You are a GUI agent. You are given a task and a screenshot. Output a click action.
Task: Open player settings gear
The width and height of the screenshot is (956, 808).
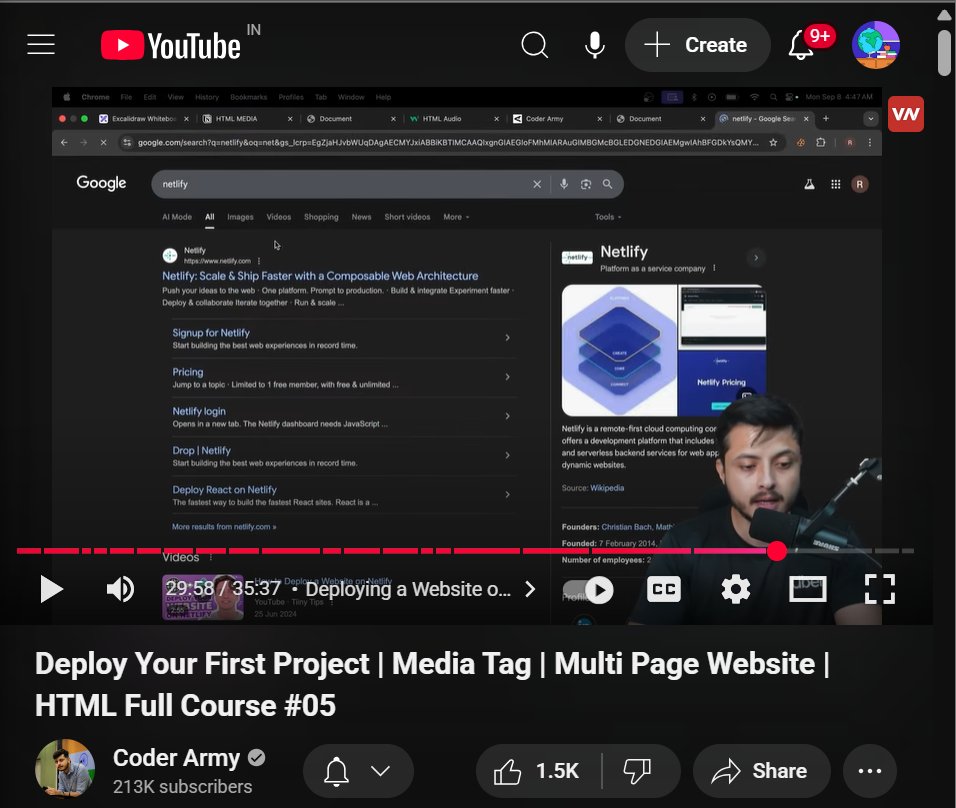(x=736, y=589)
